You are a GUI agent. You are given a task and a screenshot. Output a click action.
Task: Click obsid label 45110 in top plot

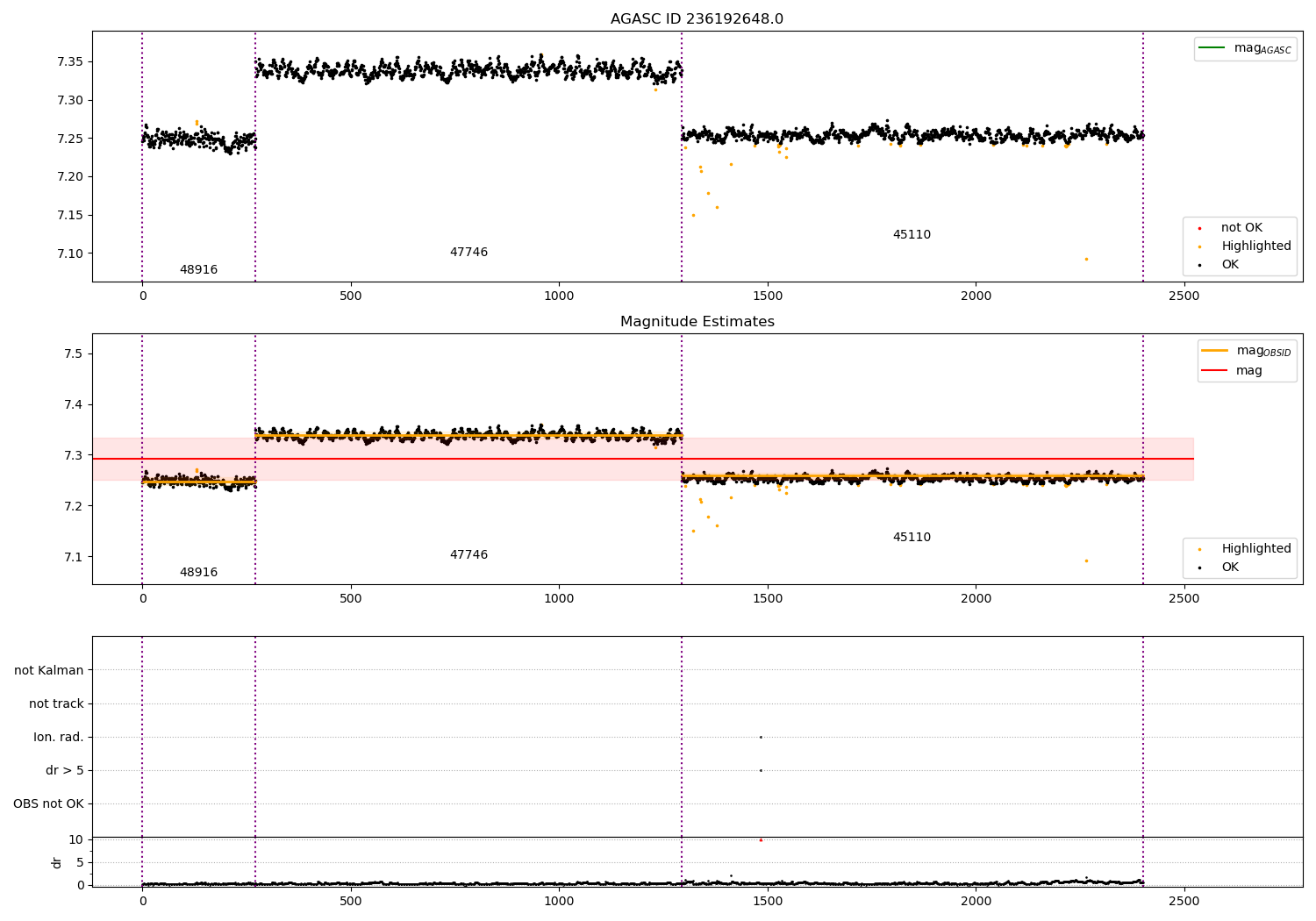pos(912,235)
